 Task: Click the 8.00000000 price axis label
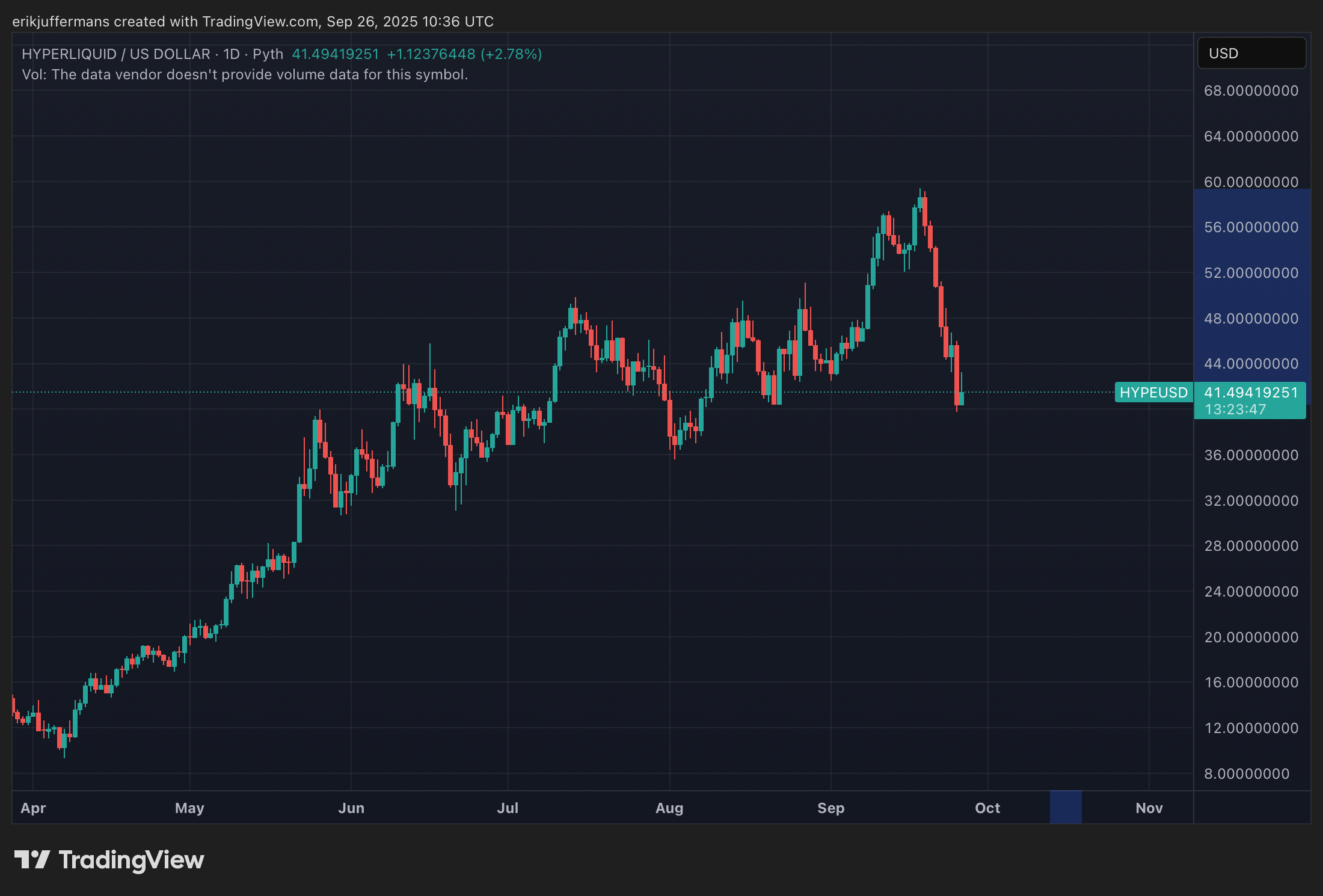pyautogui.click(x=1247, y=773)
